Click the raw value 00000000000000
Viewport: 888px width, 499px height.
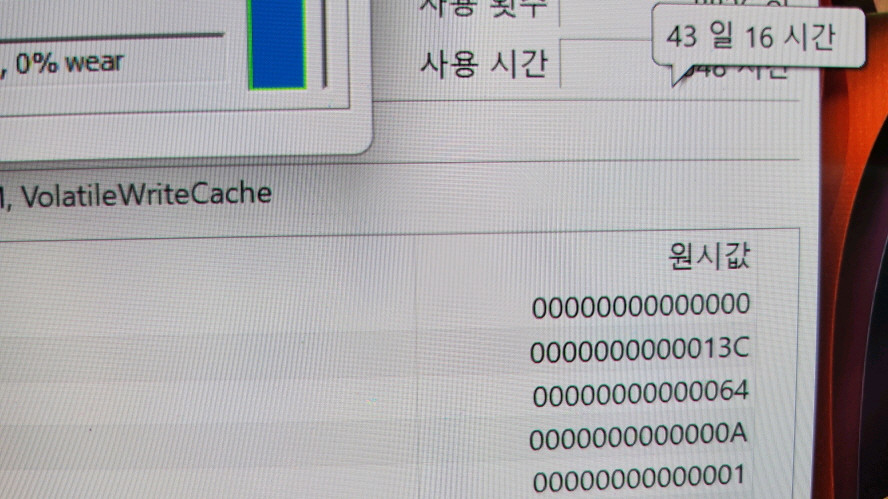click(x=641, y=306)
